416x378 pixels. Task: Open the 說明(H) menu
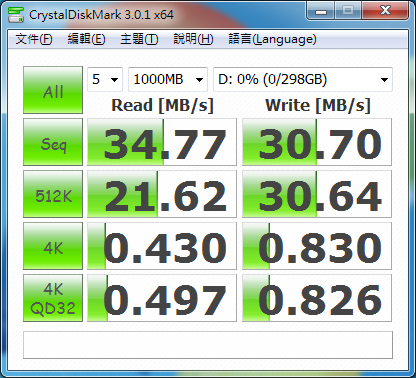[193, 39]
